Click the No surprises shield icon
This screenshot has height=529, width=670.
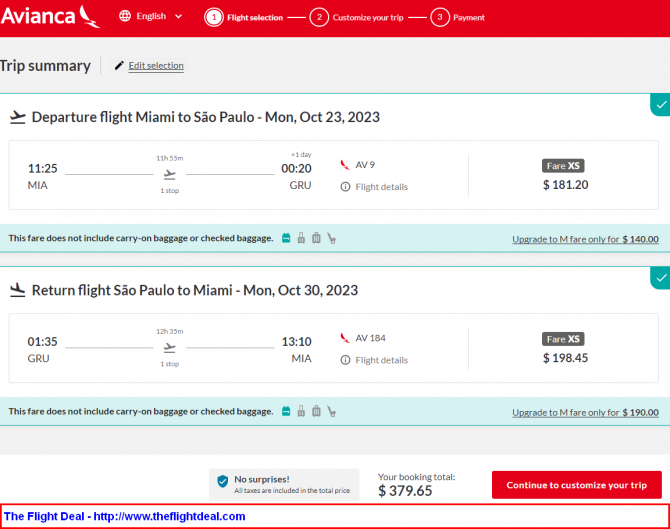(x=223, y=482)
